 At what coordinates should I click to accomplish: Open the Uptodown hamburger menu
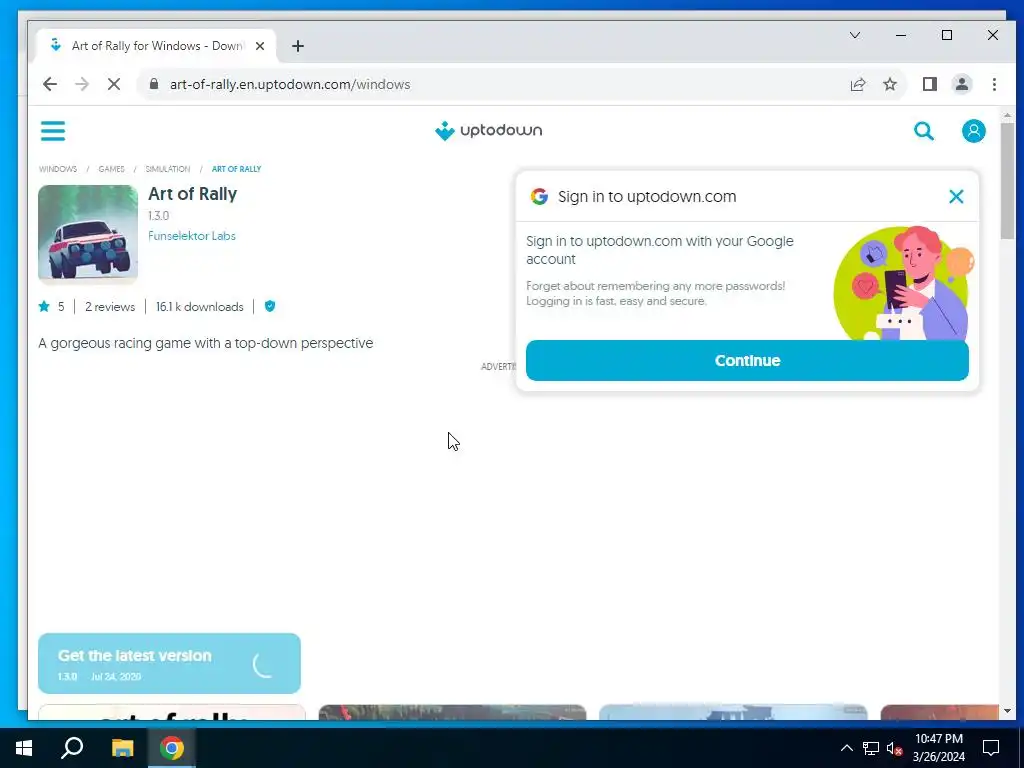pyautogui.click(x=53, y=131)
